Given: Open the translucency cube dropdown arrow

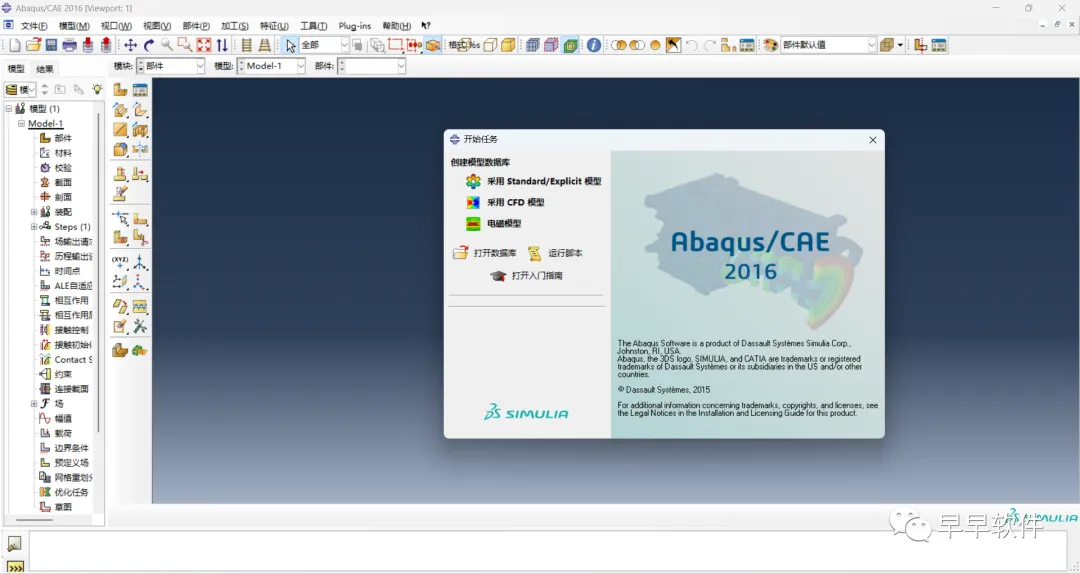Looking at the screenshot, I should pos(900,45).
